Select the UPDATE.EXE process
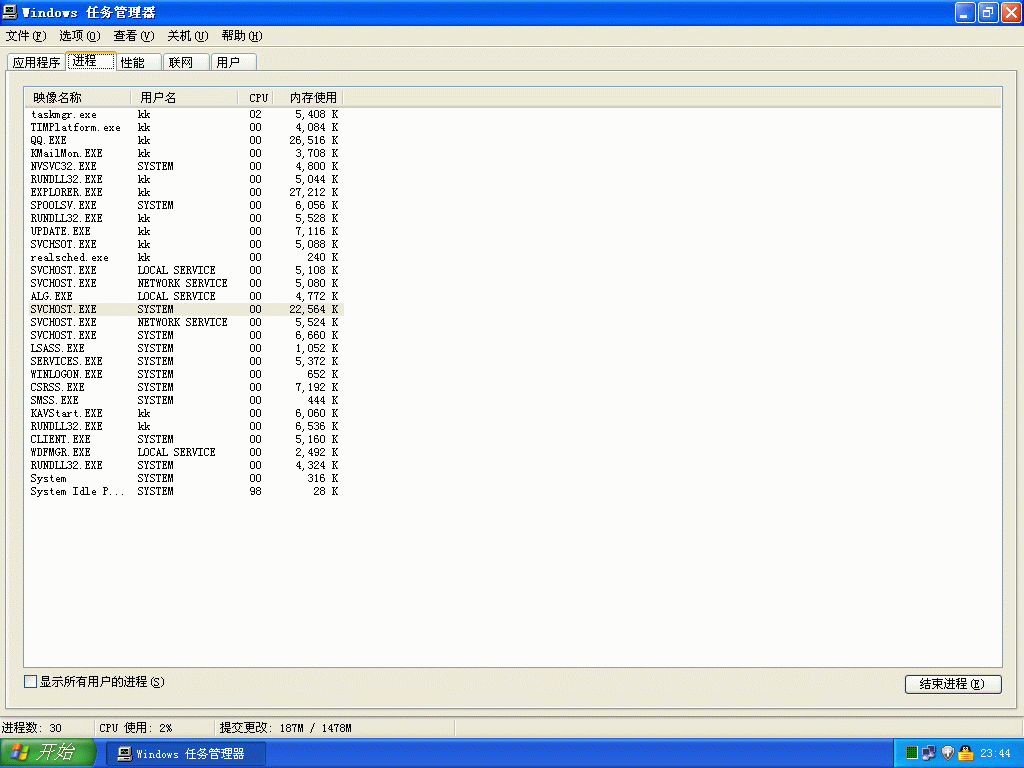 click(184, 231)
